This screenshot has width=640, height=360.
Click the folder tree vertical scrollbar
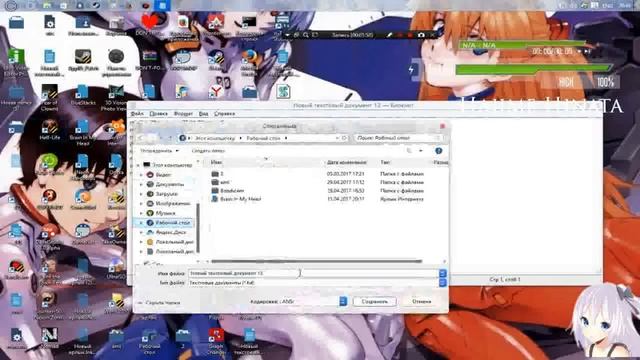point(198,228)
